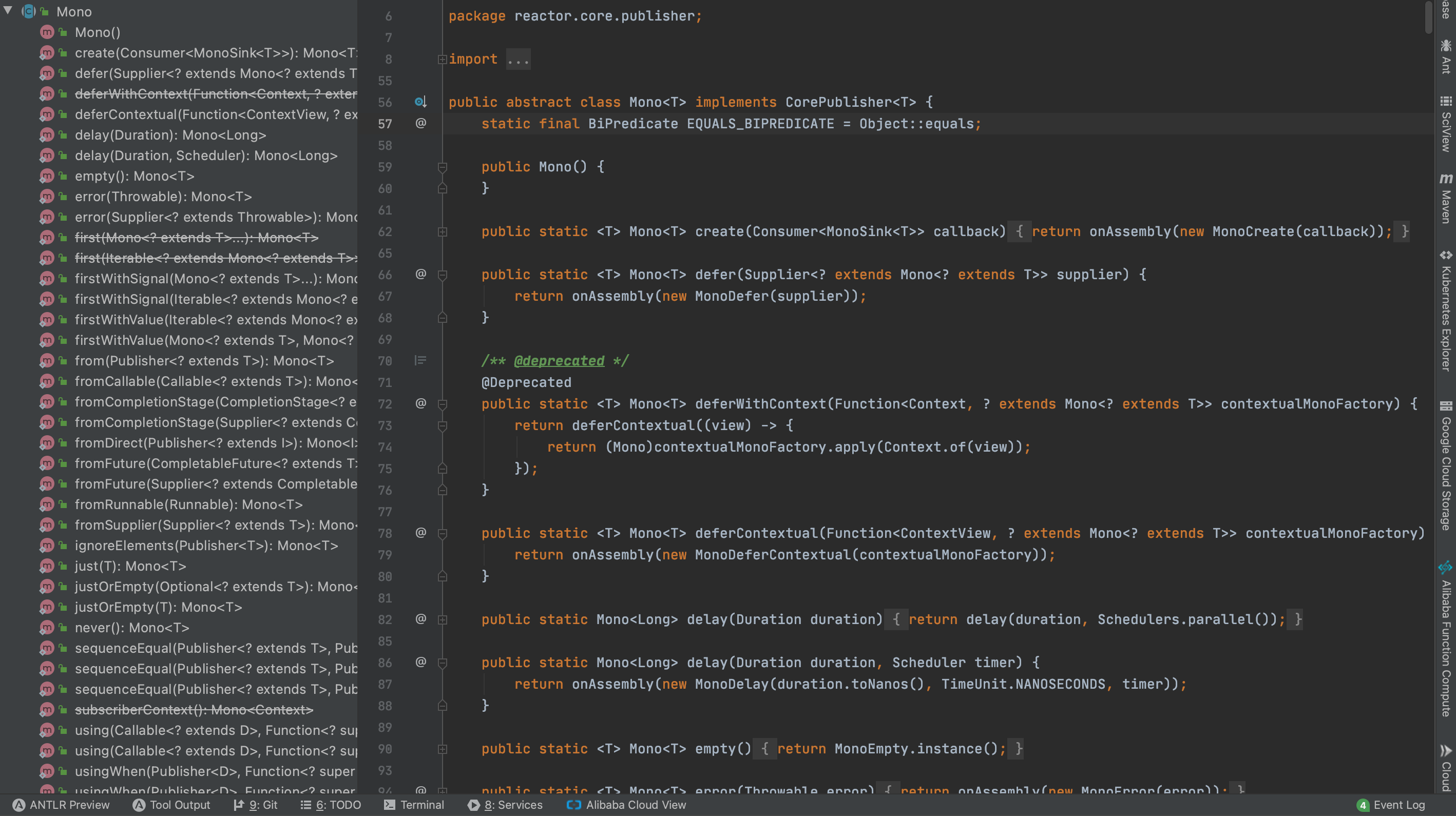Collapse the defer method body on line 66

[443, 275]
